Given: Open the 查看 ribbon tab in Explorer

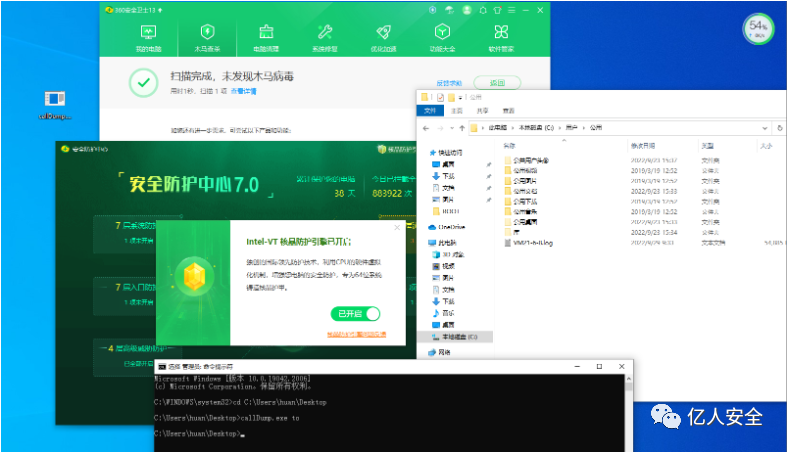Looking at the screenshot, I should (x=508, y=111).
